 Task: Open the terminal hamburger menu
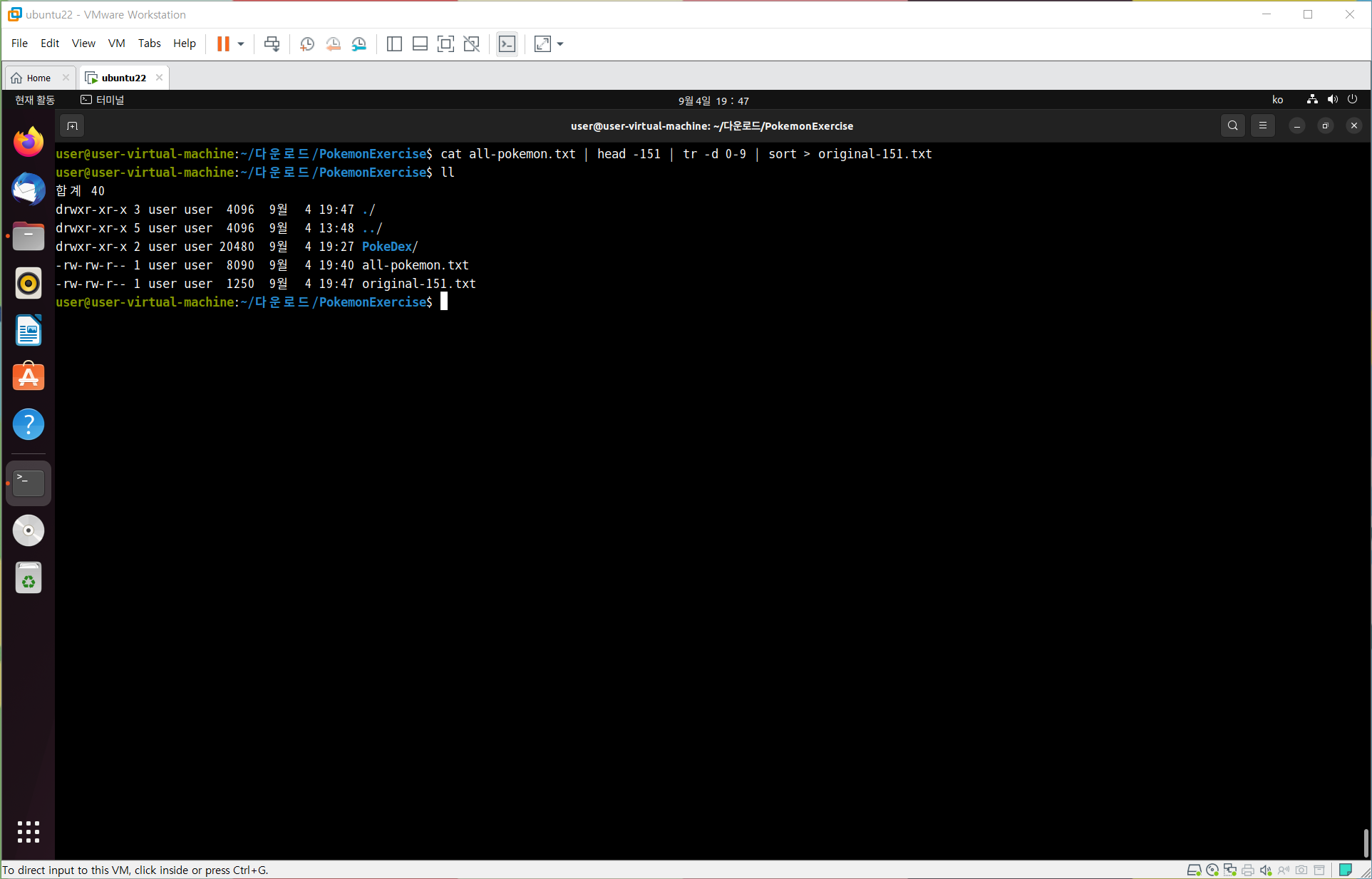1262,126
